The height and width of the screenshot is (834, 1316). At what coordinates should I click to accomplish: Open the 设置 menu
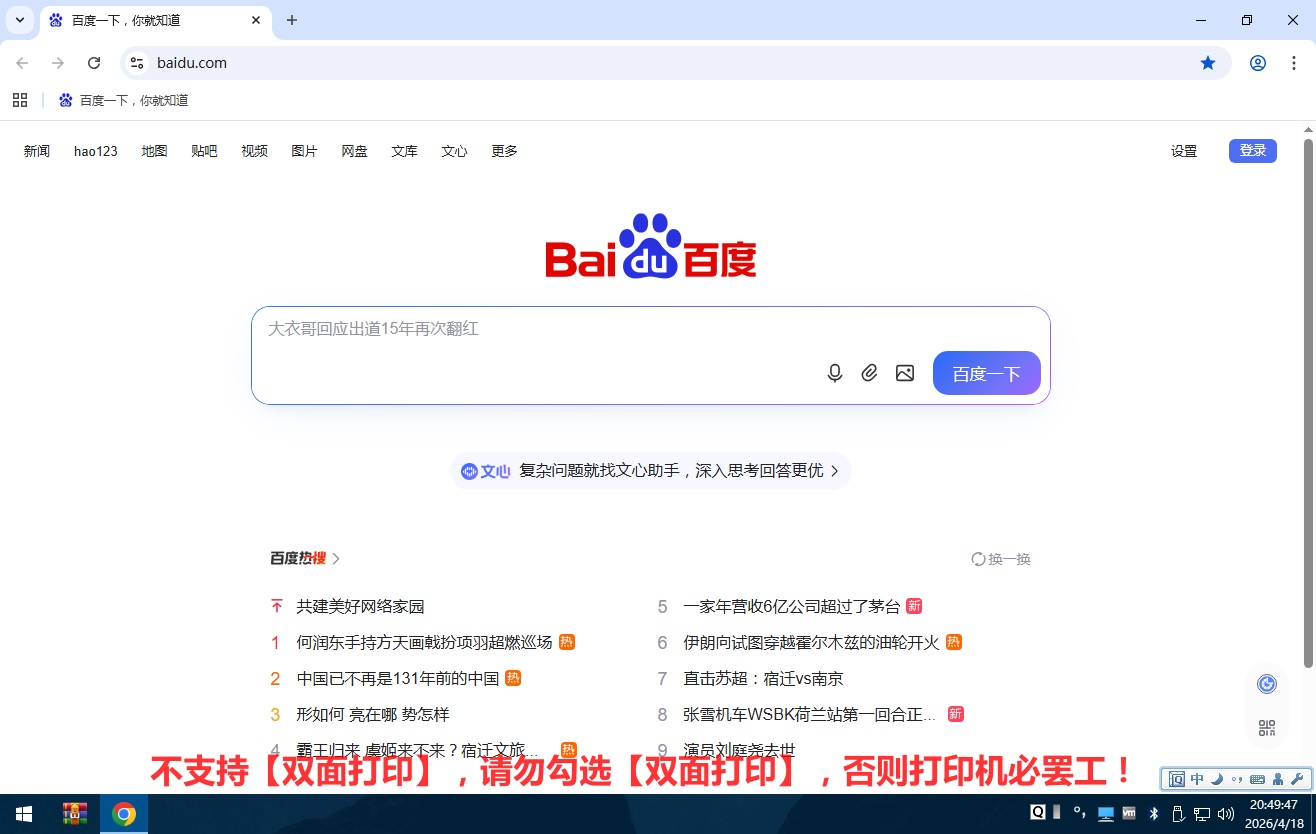[x=1184, y=151]
